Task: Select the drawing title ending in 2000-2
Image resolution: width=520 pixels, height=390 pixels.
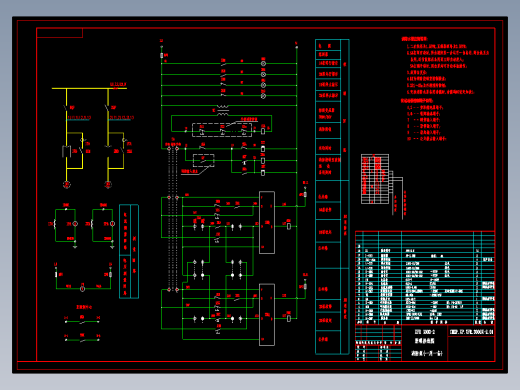Action: tap(425, 332)
